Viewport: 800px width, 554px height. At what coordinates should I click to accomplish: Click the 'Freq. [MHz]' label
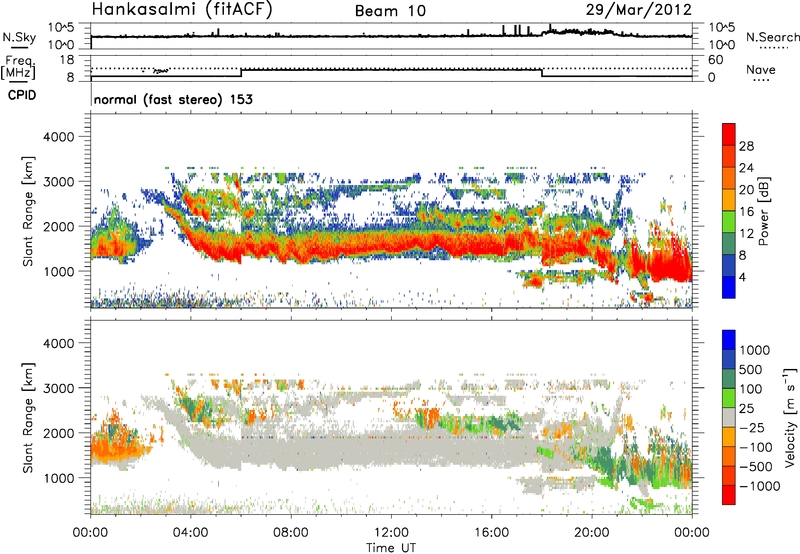click(x=19, y=67)
